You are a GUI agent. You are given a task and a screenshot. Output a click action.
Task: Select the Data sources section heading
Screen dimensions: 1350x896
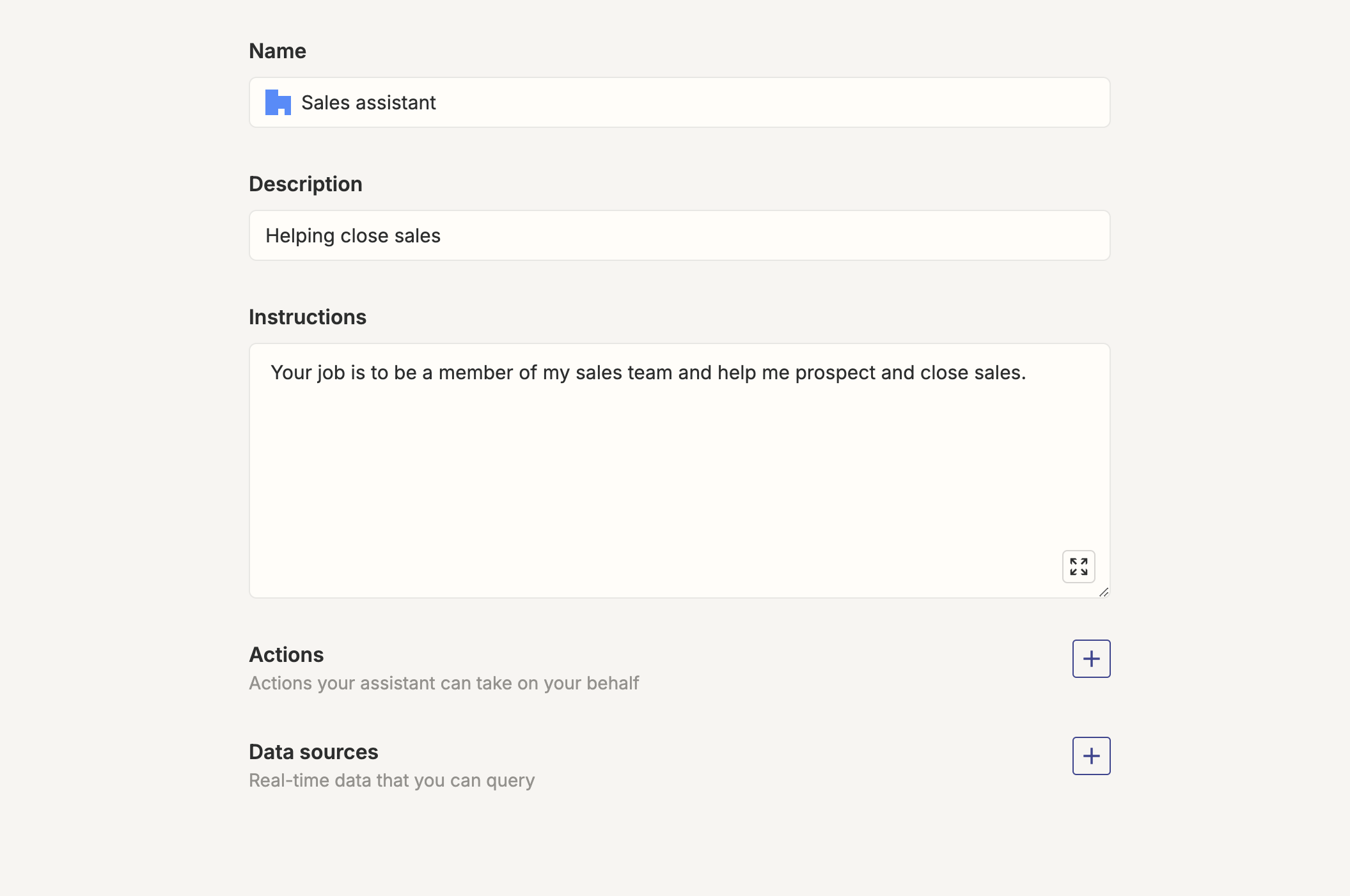tap(313, 752)
